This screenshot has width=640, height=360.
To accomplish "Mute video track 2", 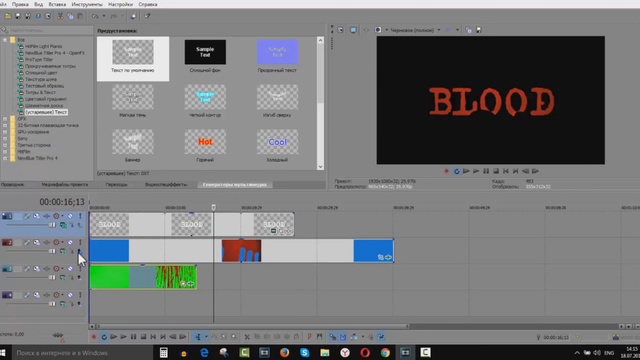I will click(70, 242).
